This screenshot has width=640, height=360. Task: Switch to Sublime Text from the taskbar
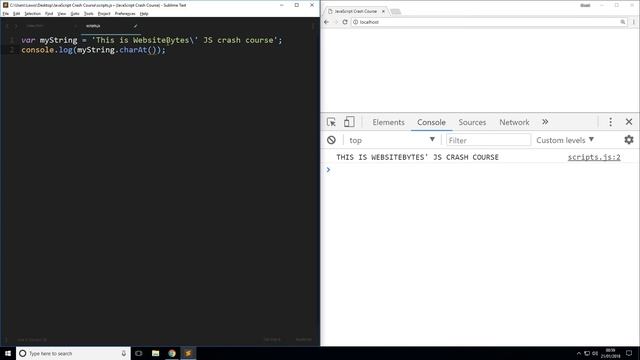[x=188, y=353]
